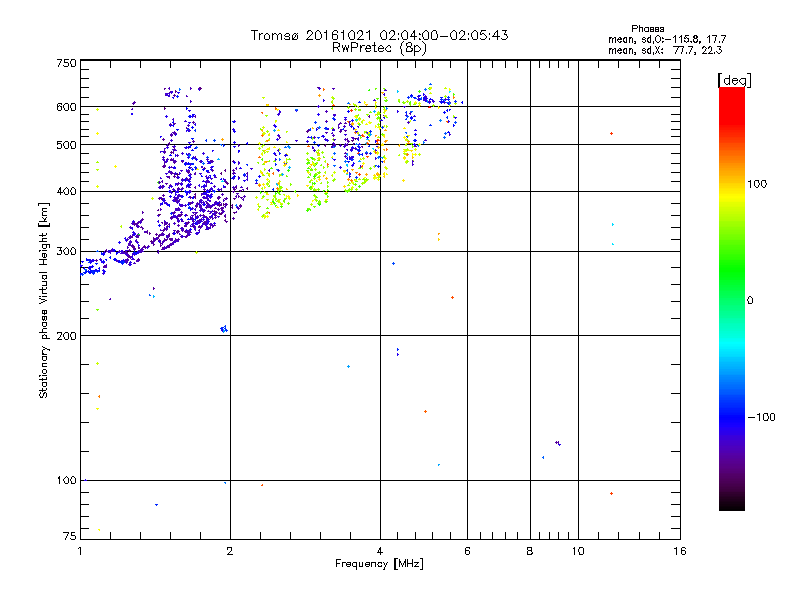Click the plot title Tromsø 20161021
Viewport: 800px width, 600px height.
pos(379,35)
